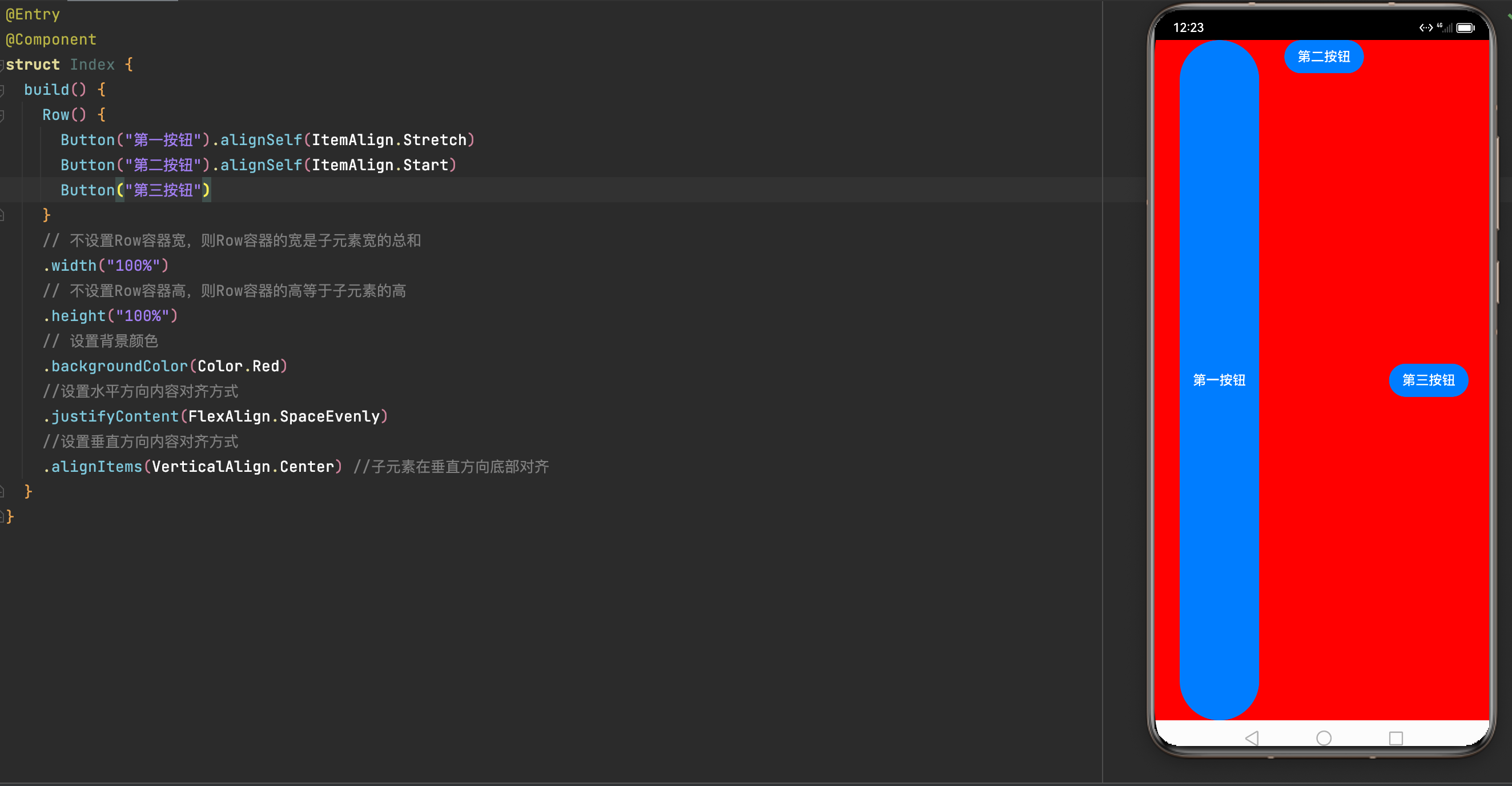
Task: Click the 12:23 clock in phone status bar
Action: 1188,27
